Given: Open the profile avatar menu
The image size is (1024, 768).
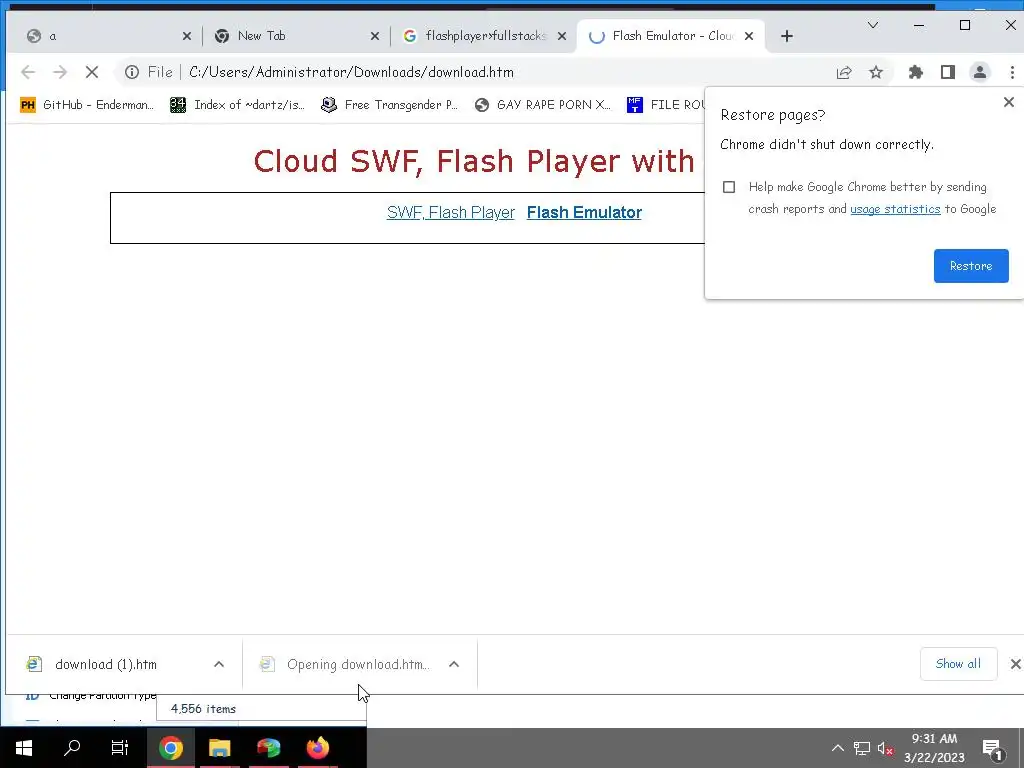Looking at the screenshot, I should tap(980, 72).
